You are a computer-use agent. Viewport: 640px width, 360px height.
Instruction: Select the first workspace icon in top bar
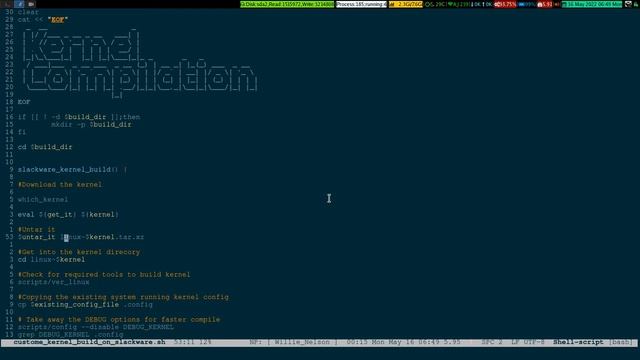pyautogui.click(x=7, y=4)
